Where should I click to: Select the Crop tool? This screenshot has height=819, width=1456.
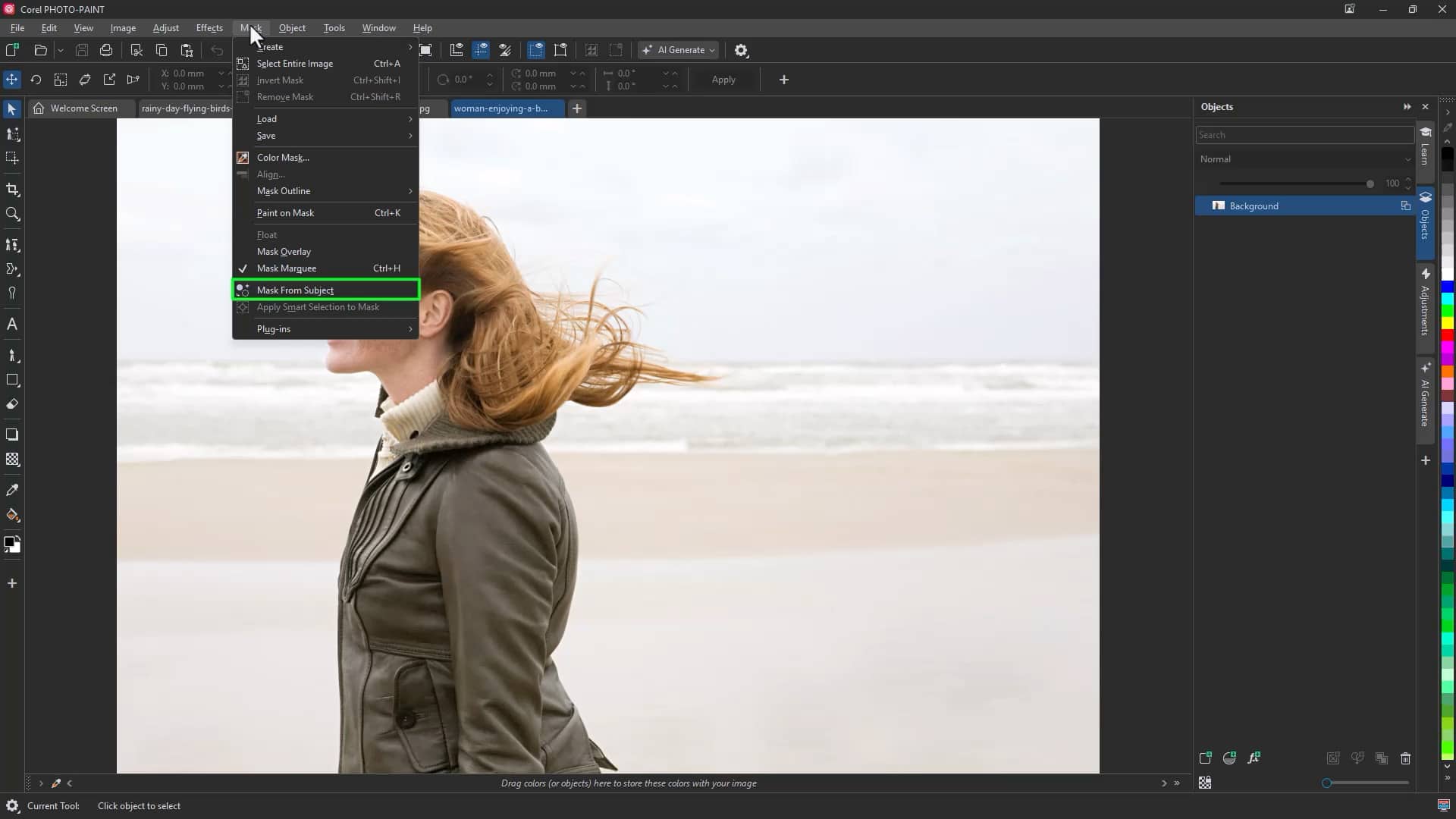[12, 190]
